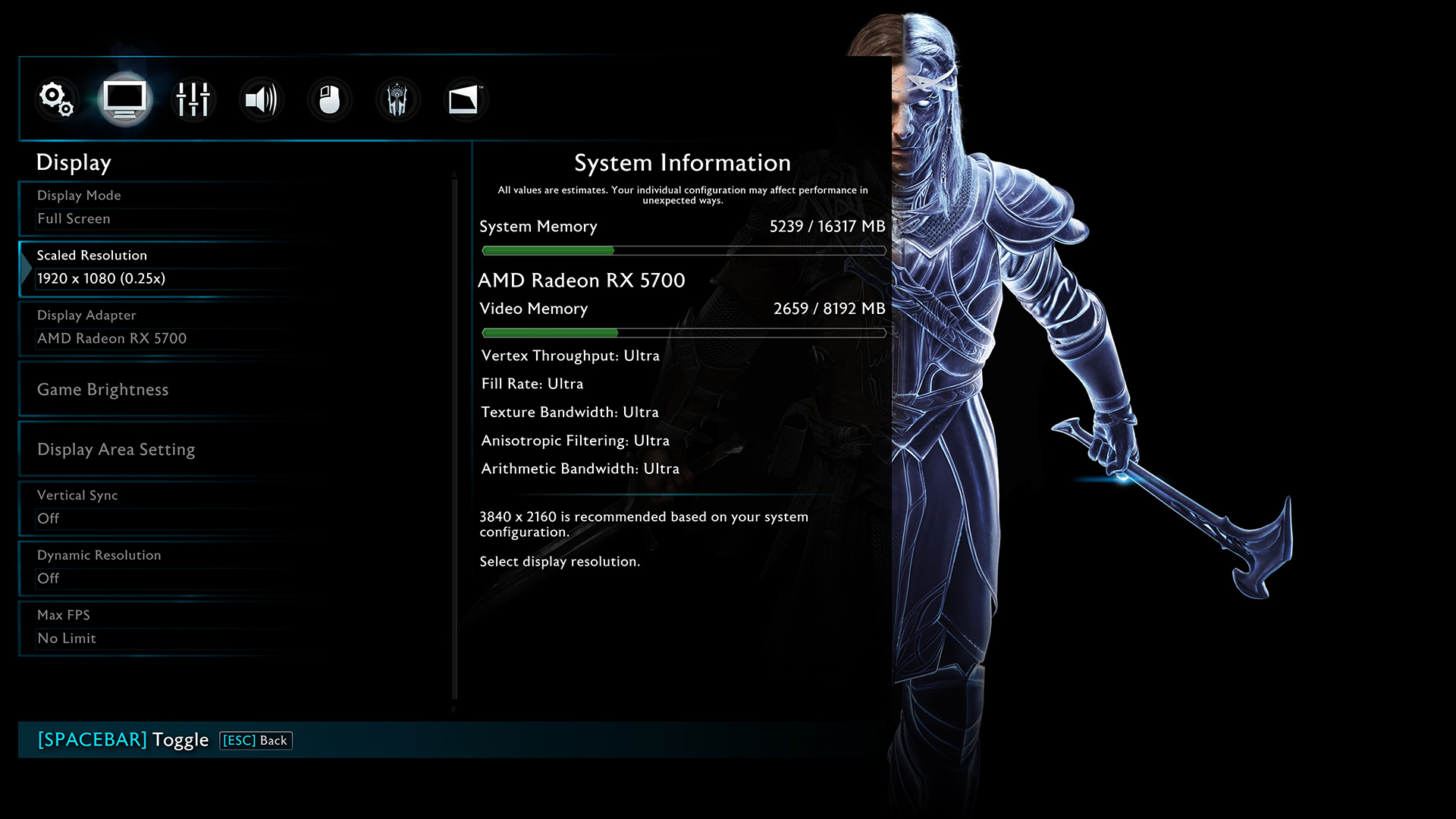Select the Display monitor icon
The height and width of the screenshot is (819, 1456).
(125, 99)
